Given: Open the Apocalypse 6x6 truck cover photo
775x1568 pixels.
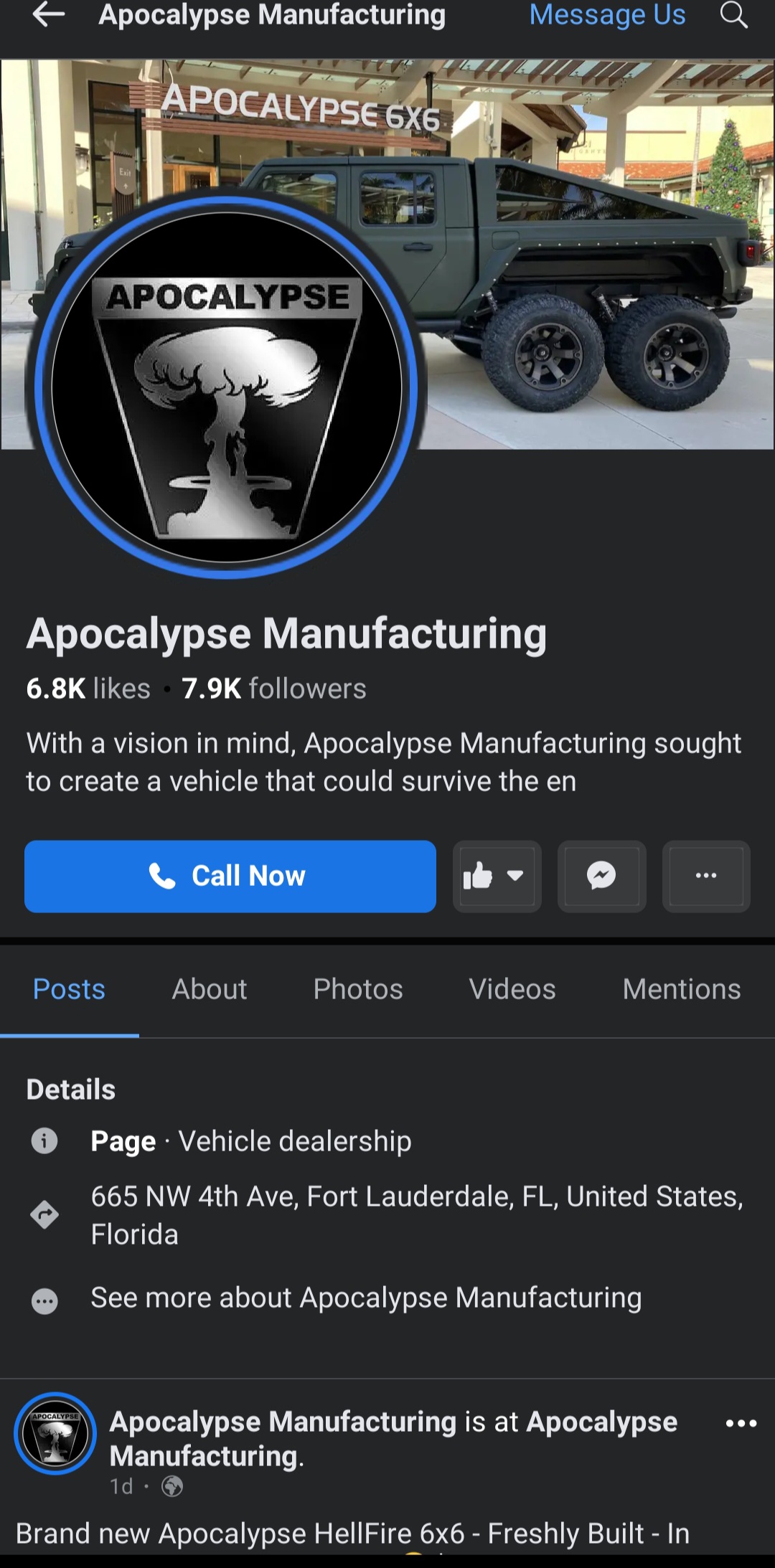Looking at the screenshot, I should tap(574, 215).
